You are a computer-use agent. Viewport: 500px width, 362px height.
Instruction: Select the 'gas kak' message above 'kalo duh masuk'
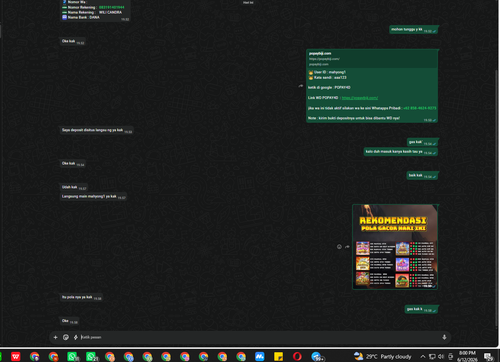point(422,142)
